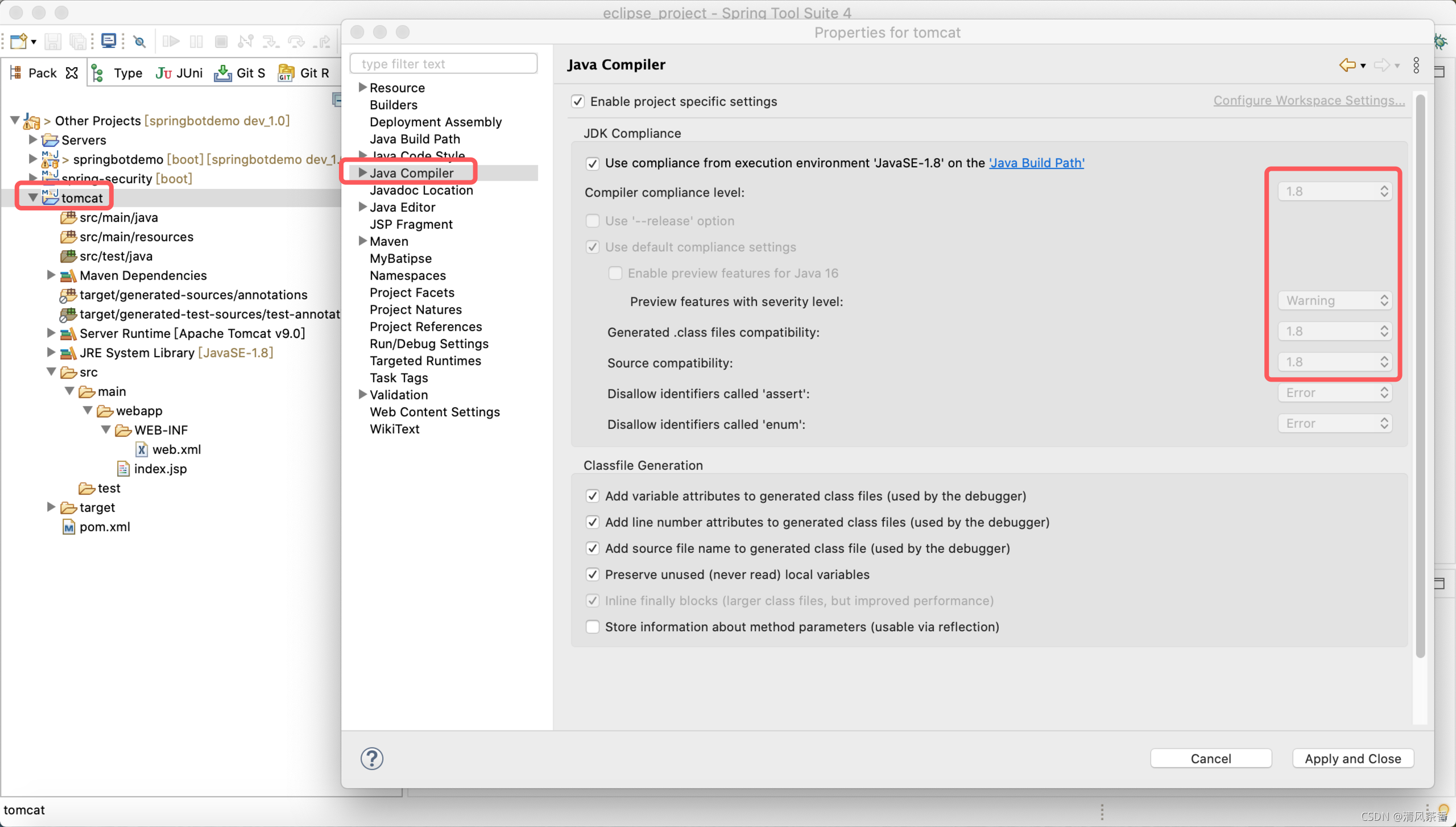
Task: Click the pom.xml Maven file icon
Action: click(x=69, y=527)
